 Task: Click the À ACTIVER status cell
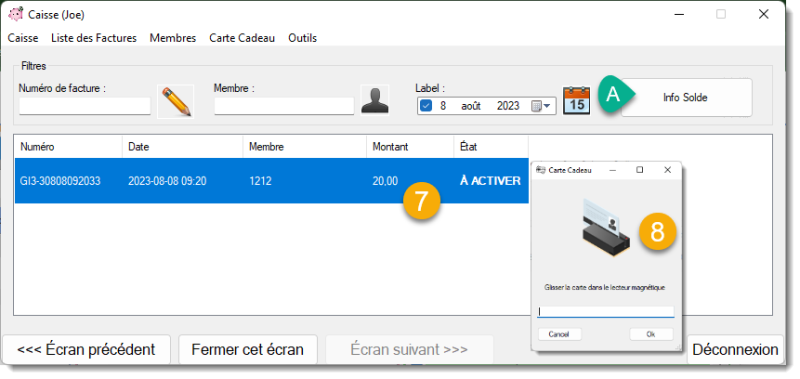click(x=490, y=181)
